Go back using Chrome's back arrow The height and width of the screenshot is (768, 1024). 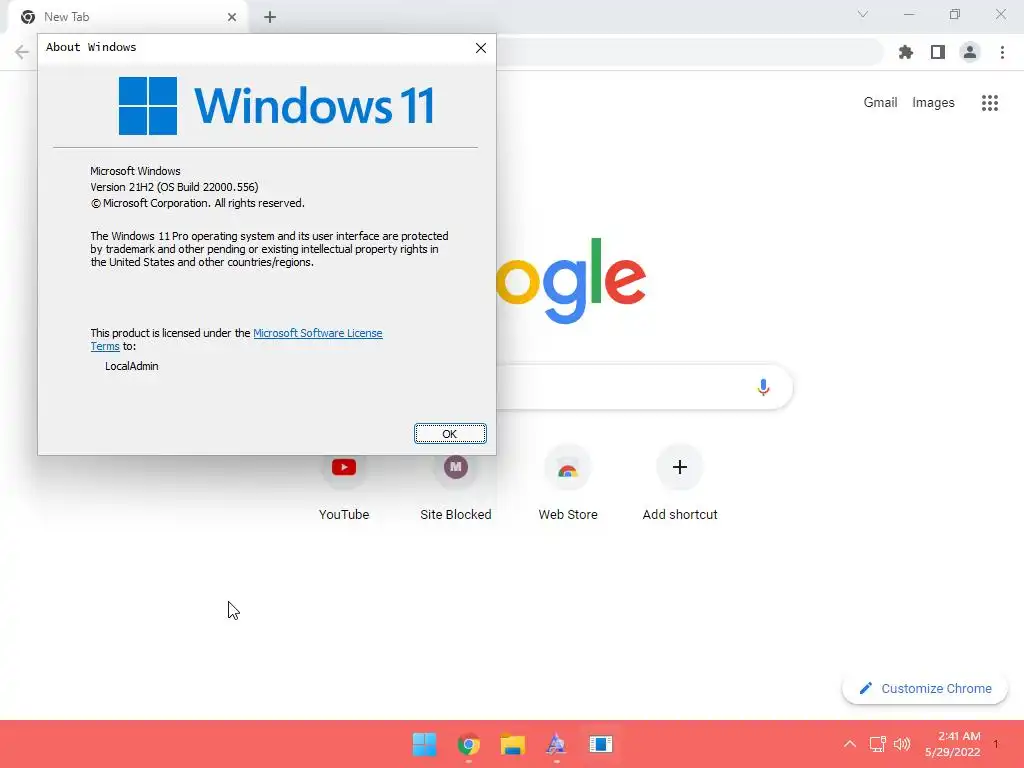pos(22,52)
